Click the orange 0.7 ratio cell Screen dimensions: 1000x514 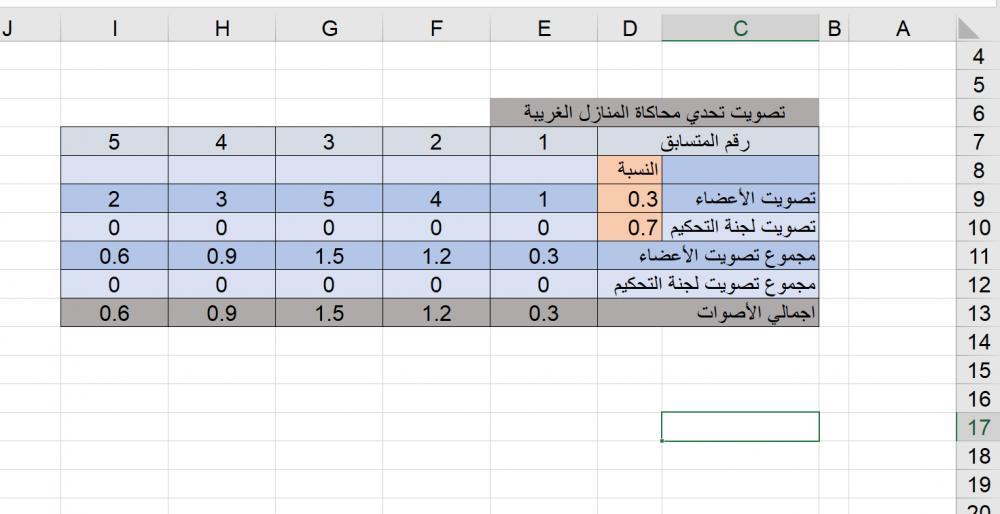(x=629, y=227)
